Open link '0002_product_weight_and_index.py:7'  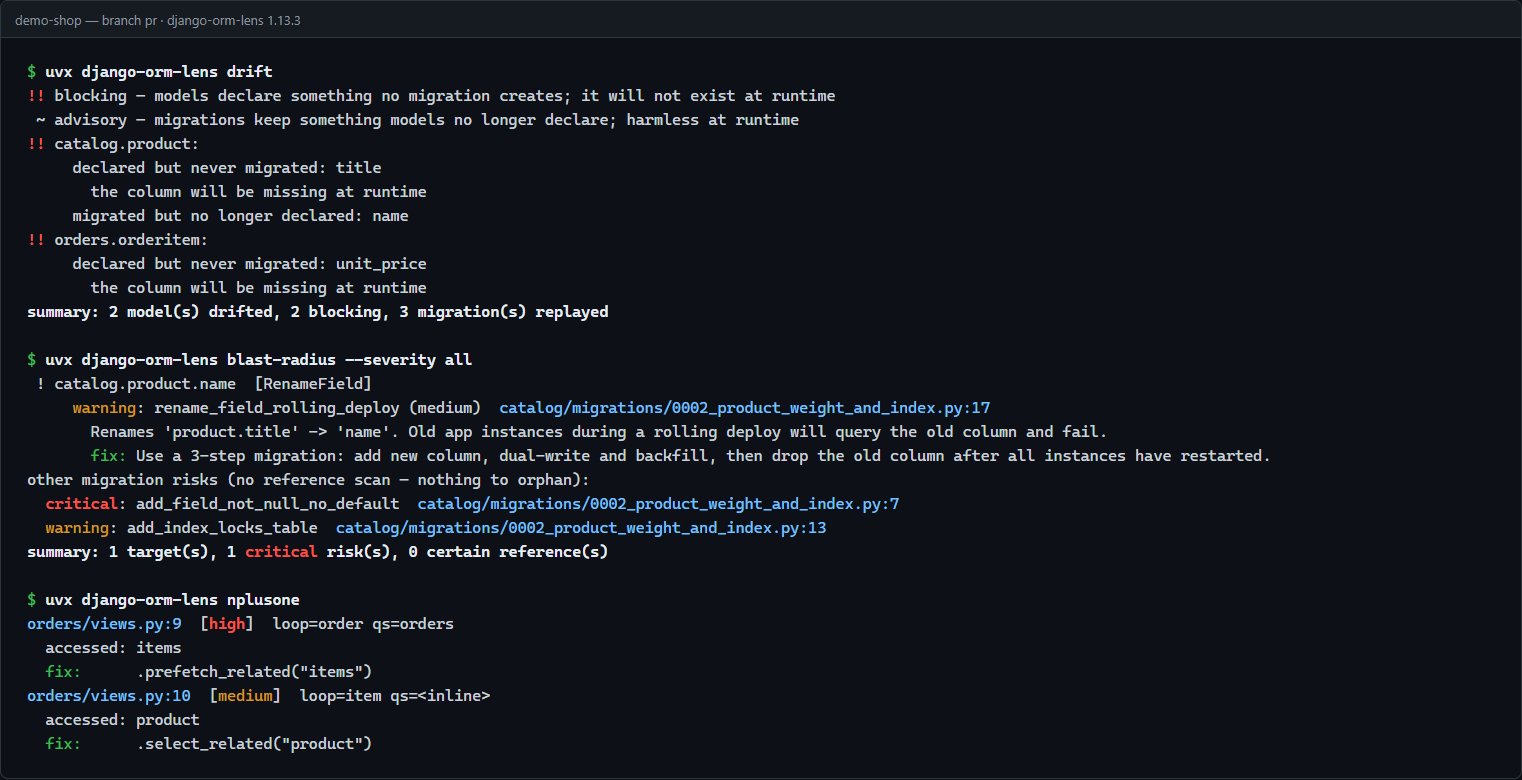point(659,504)
